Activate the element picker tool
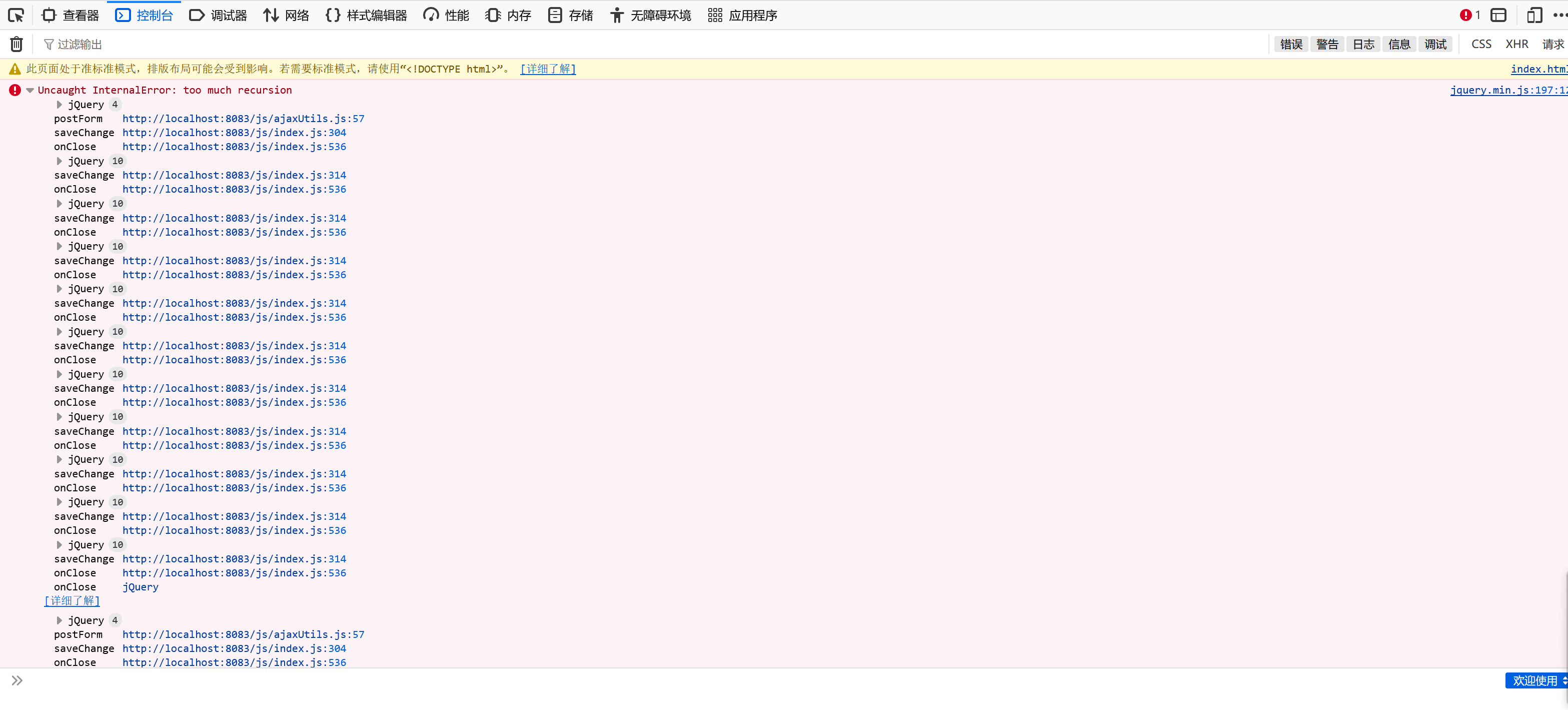This screenshot has height=710, width=1568. [x=17, y=15]
